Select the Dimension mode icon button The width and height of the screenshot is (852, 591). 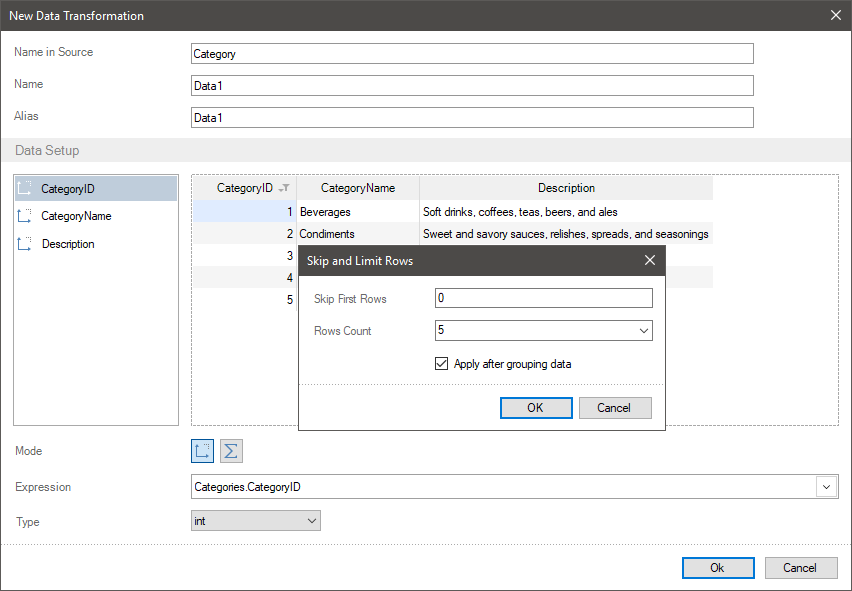tap(203, 451)
